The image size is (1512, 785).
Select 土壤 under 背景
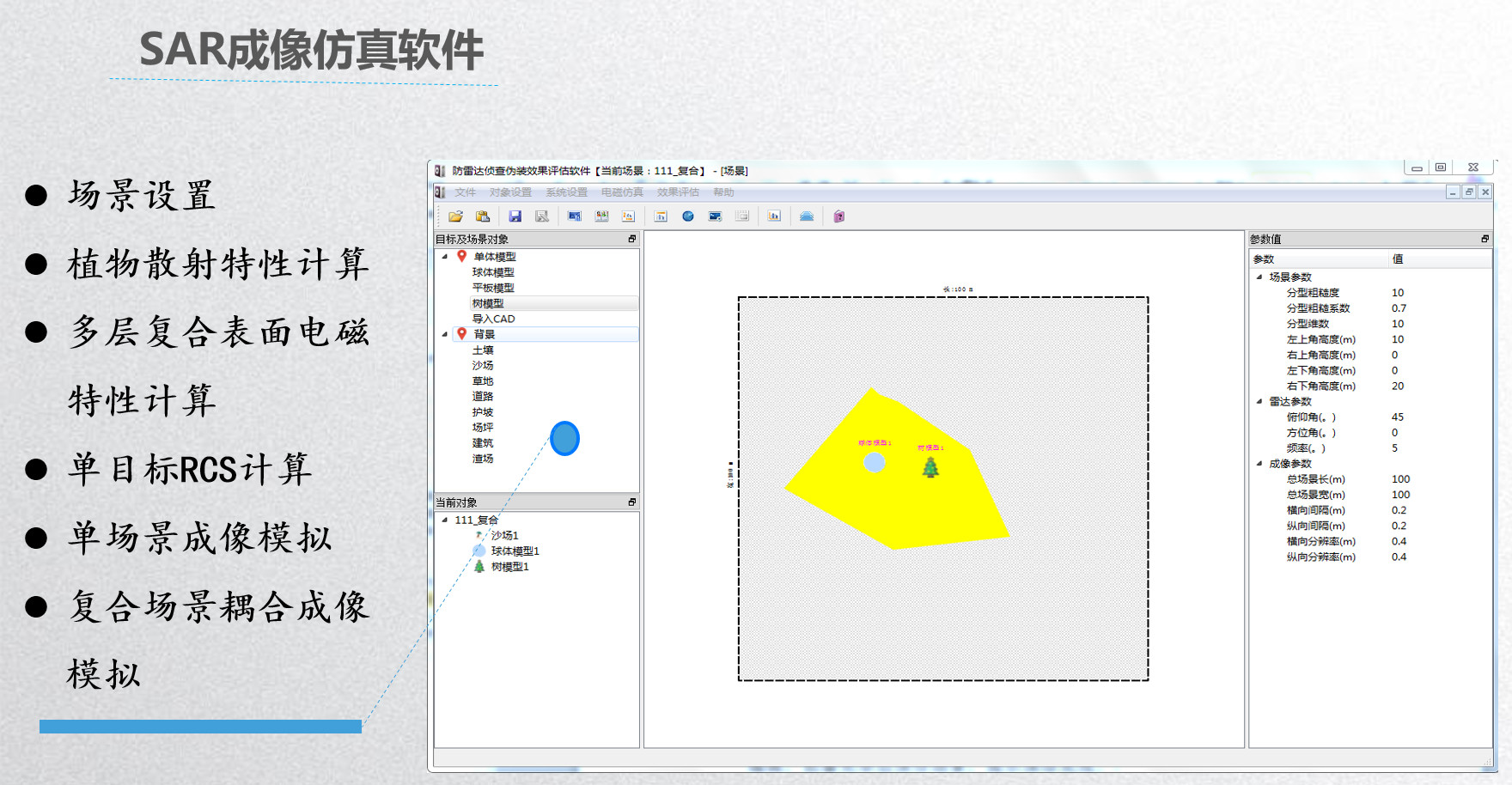tap(483, 350)
